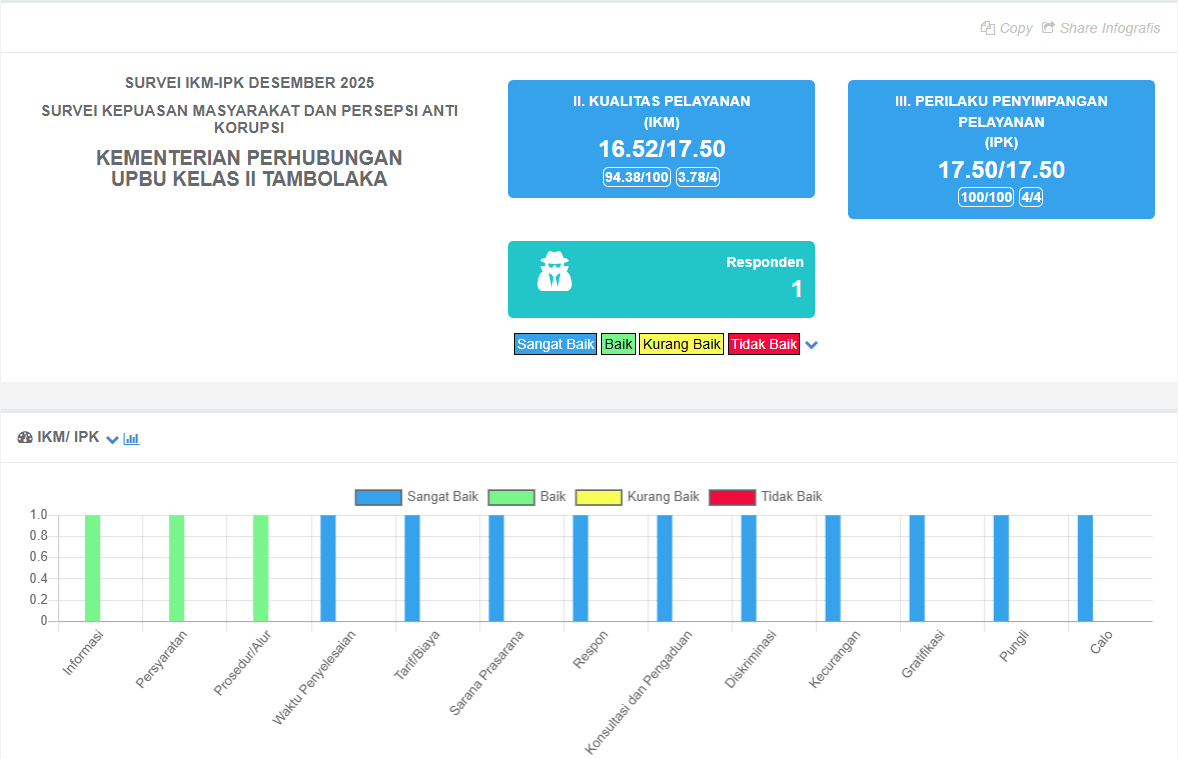The width and height of the screenshot is (1178, 759).
Task: Click the detective icon on the Responden card
Action: coord(554,272)
